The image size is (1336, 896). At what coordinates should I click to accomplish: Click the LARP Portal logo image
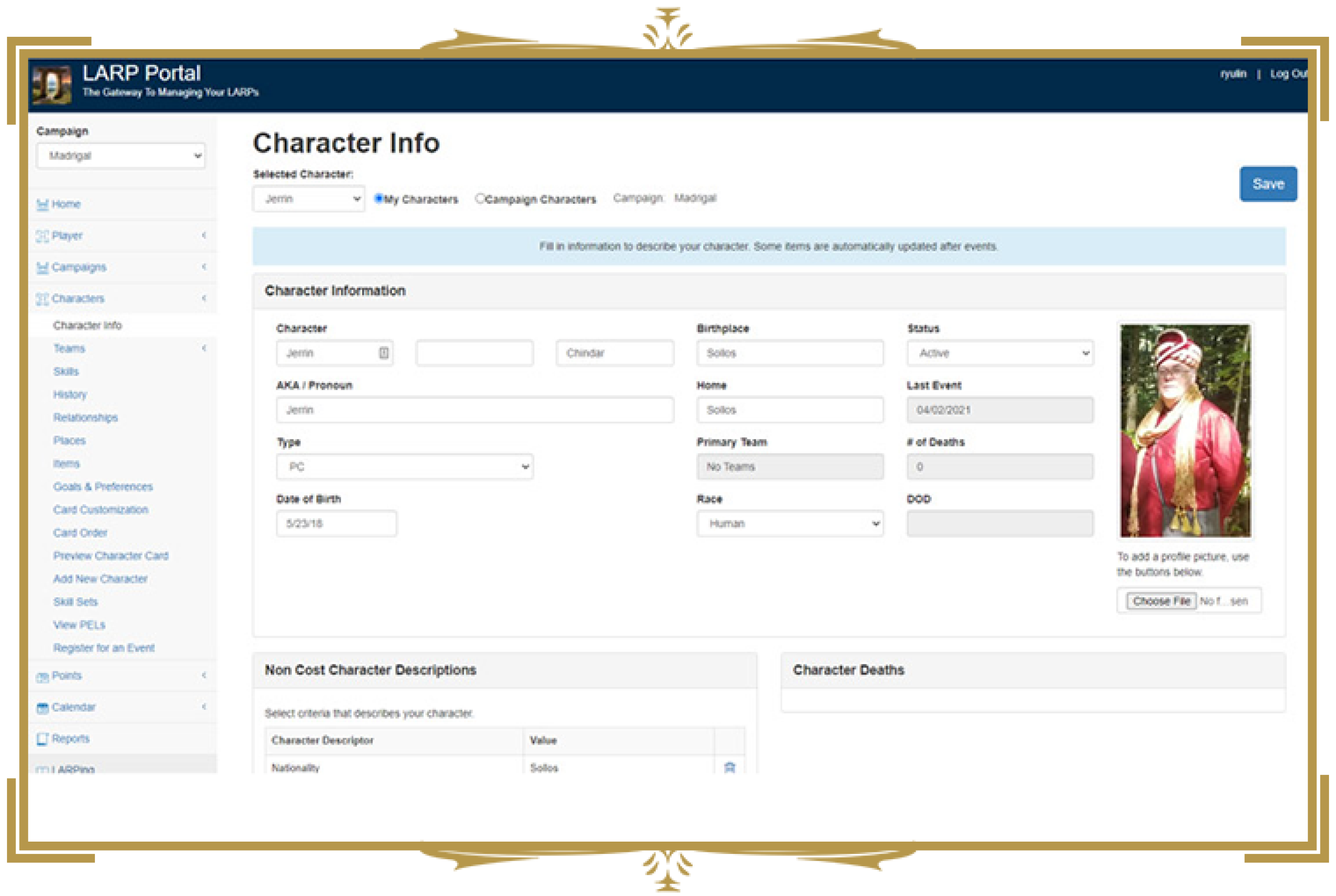(52, 85)
